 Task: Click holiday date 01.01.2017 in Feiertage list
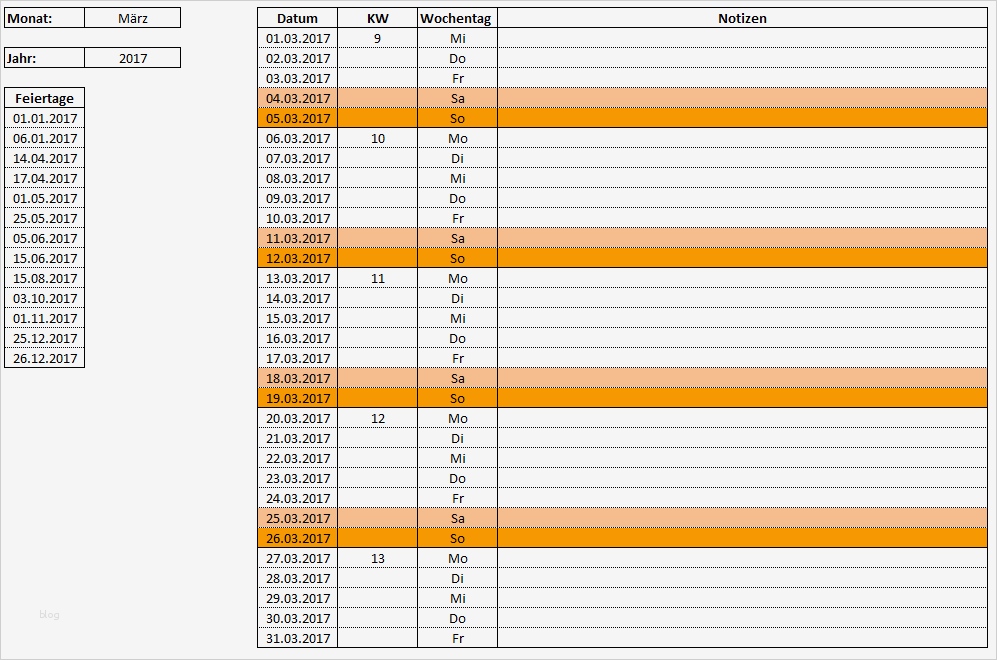click(44, 118)
